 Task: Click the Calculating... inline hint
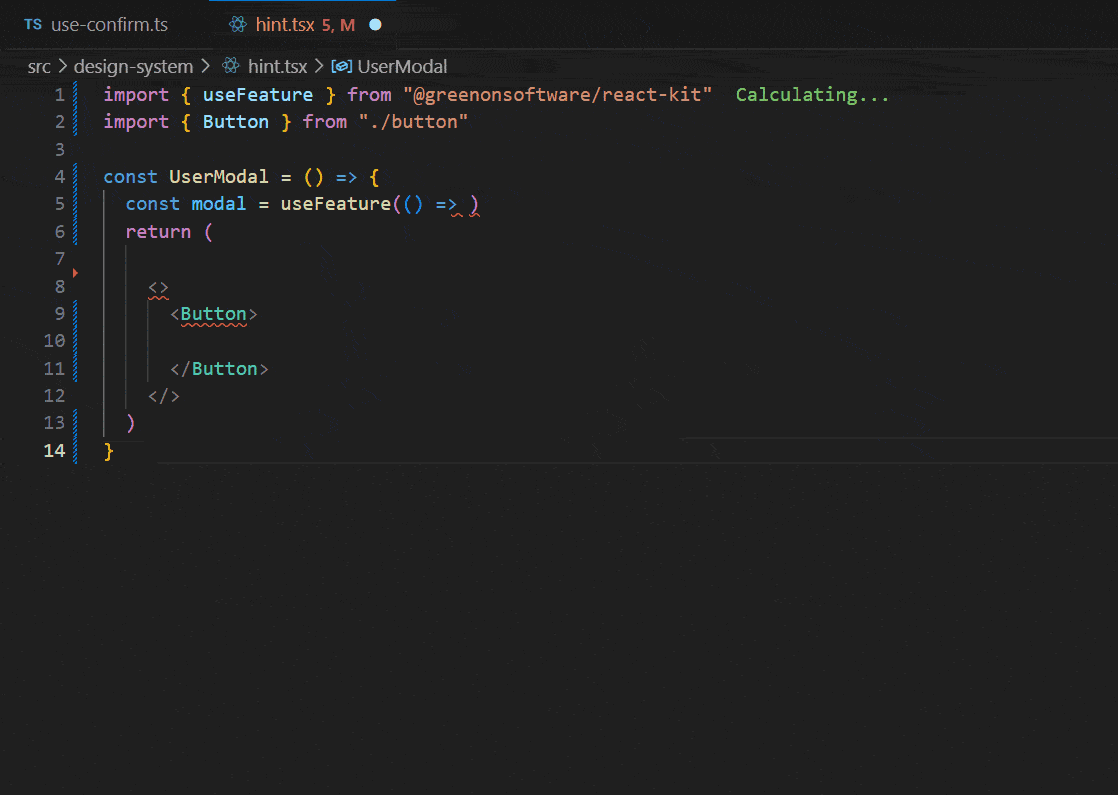(x=812, y=95)
